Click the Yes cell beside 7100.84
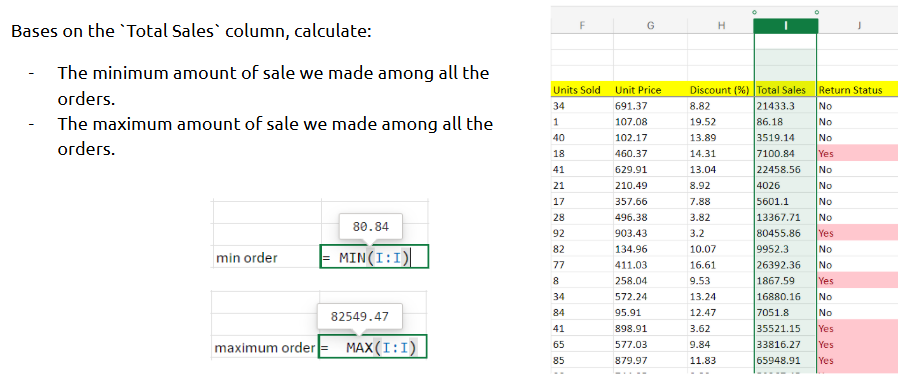This screenshot has width=901, height=385. pos(858,153)
